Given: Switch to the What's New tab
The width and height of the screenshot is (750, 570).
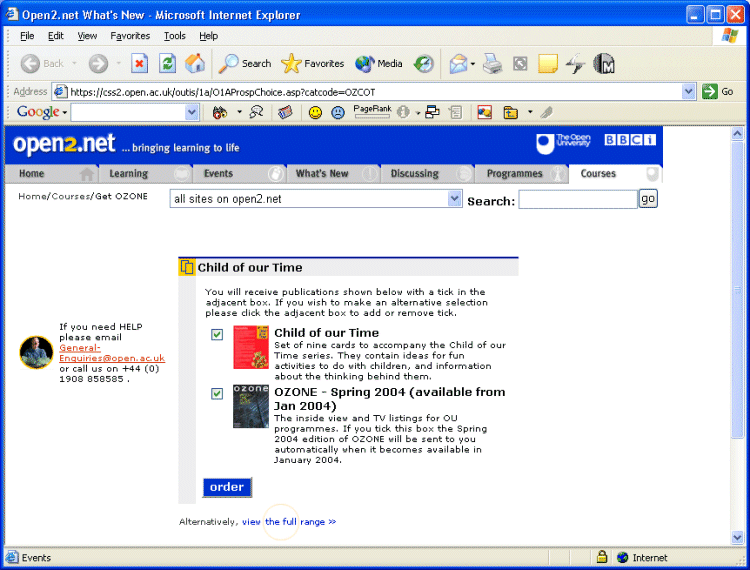Looking at the screenshot, I should point(334,174).
